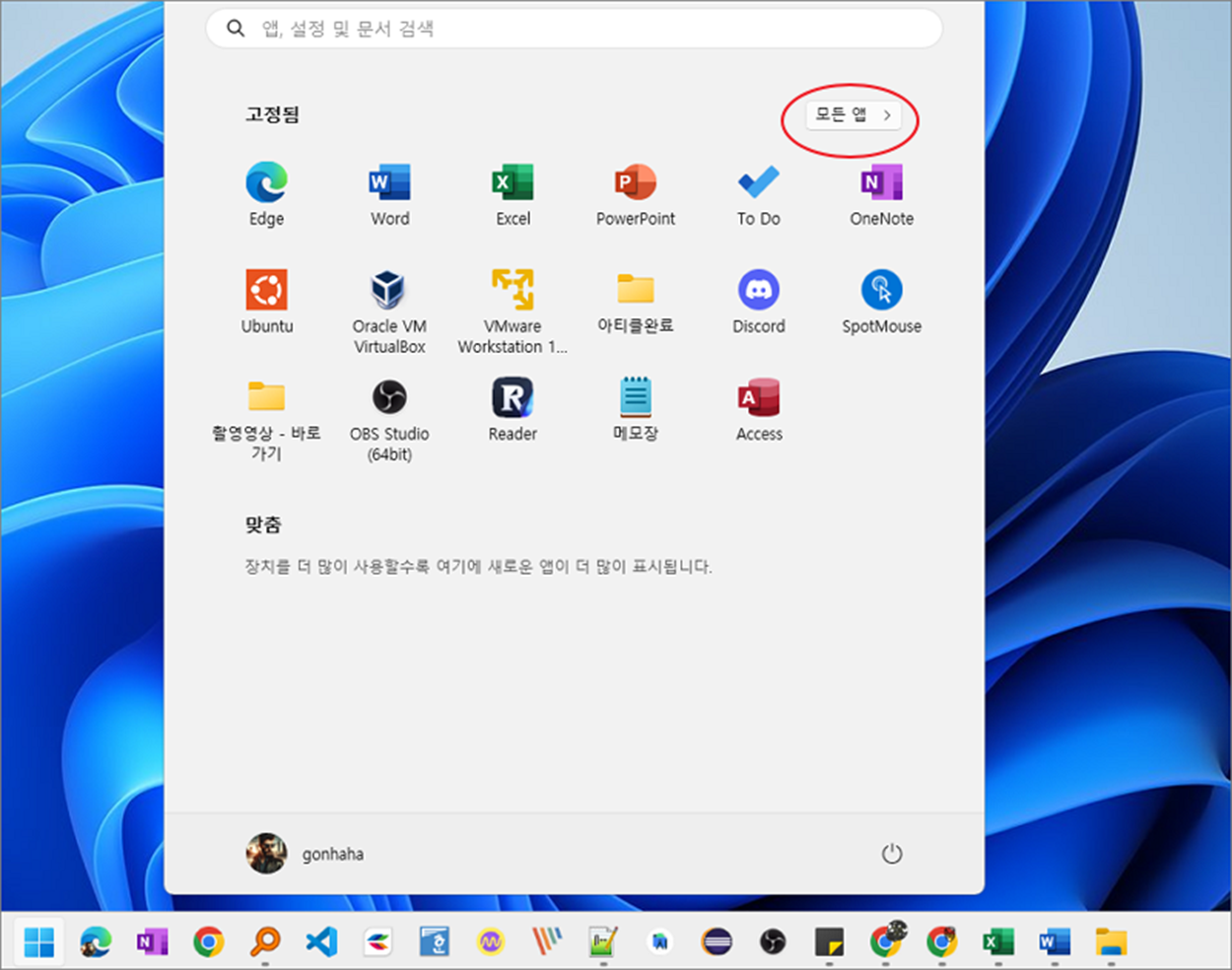Screen dimensions: 1232x970
Task: Open the power options button
Action: tap(892, 854)
